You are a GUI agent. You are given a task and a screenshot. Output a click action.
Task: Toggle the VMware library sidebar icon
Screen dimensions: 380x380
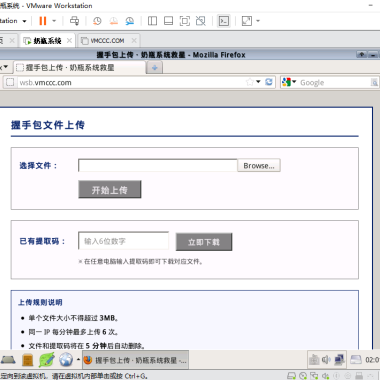(x=152, y=21)
